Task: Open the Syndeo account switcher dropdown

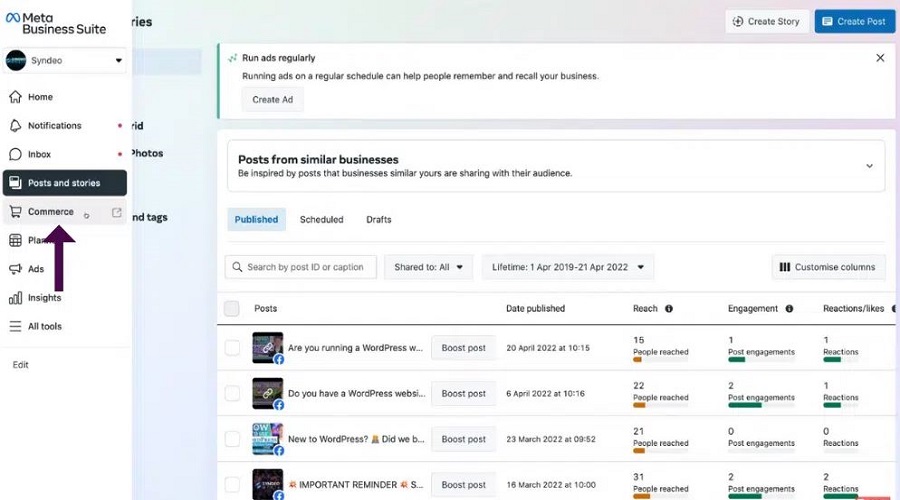Action: 65,60
